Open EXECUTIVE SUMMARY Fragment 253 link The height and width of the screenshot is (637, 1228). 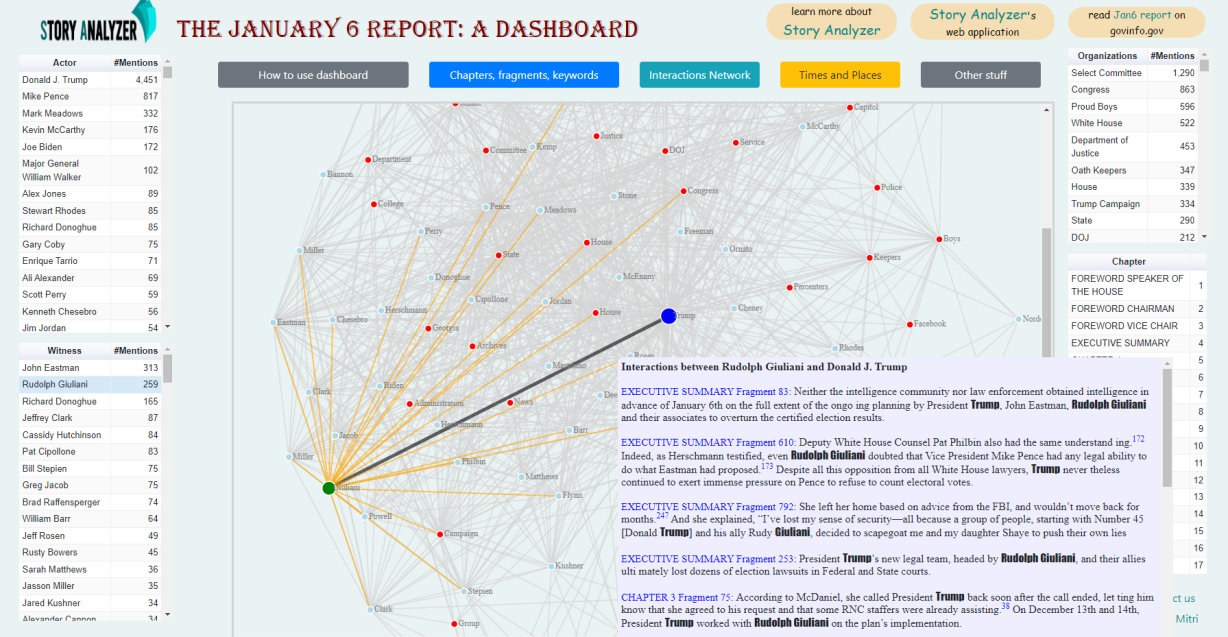click(708, 559)
